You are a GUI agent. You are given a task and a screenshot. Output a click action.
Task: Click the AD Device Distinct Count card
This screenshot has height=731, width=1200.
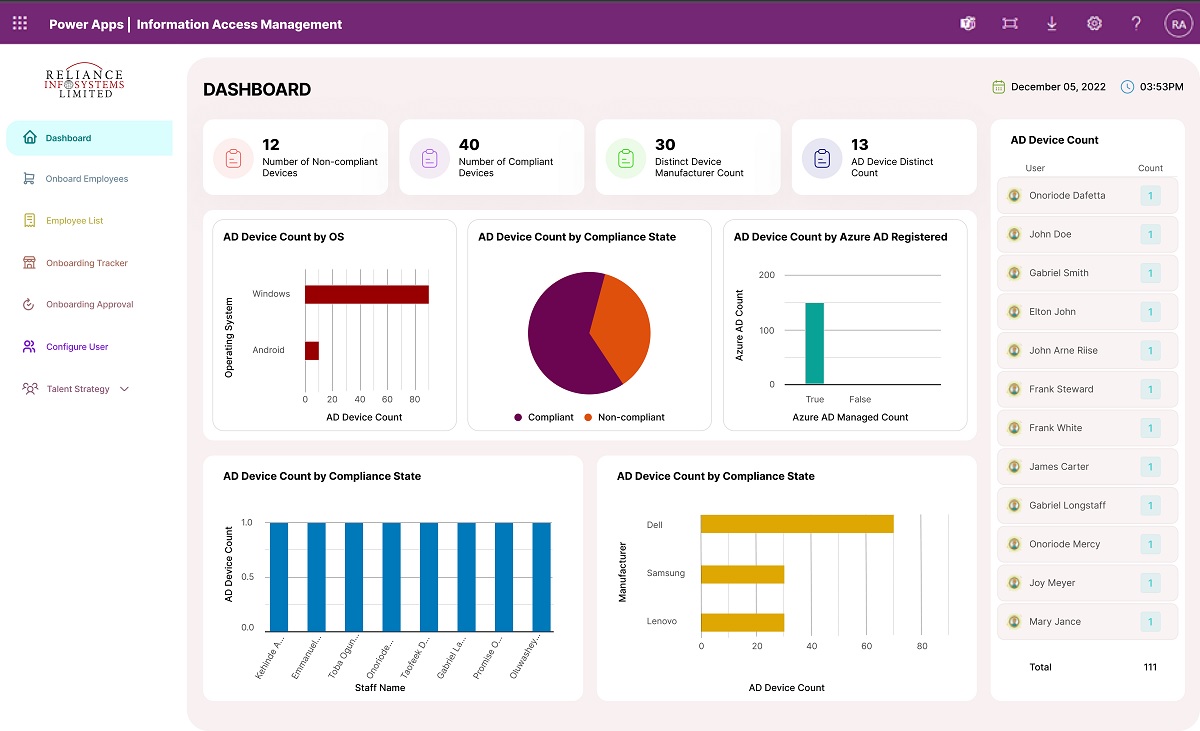point(884,157)
